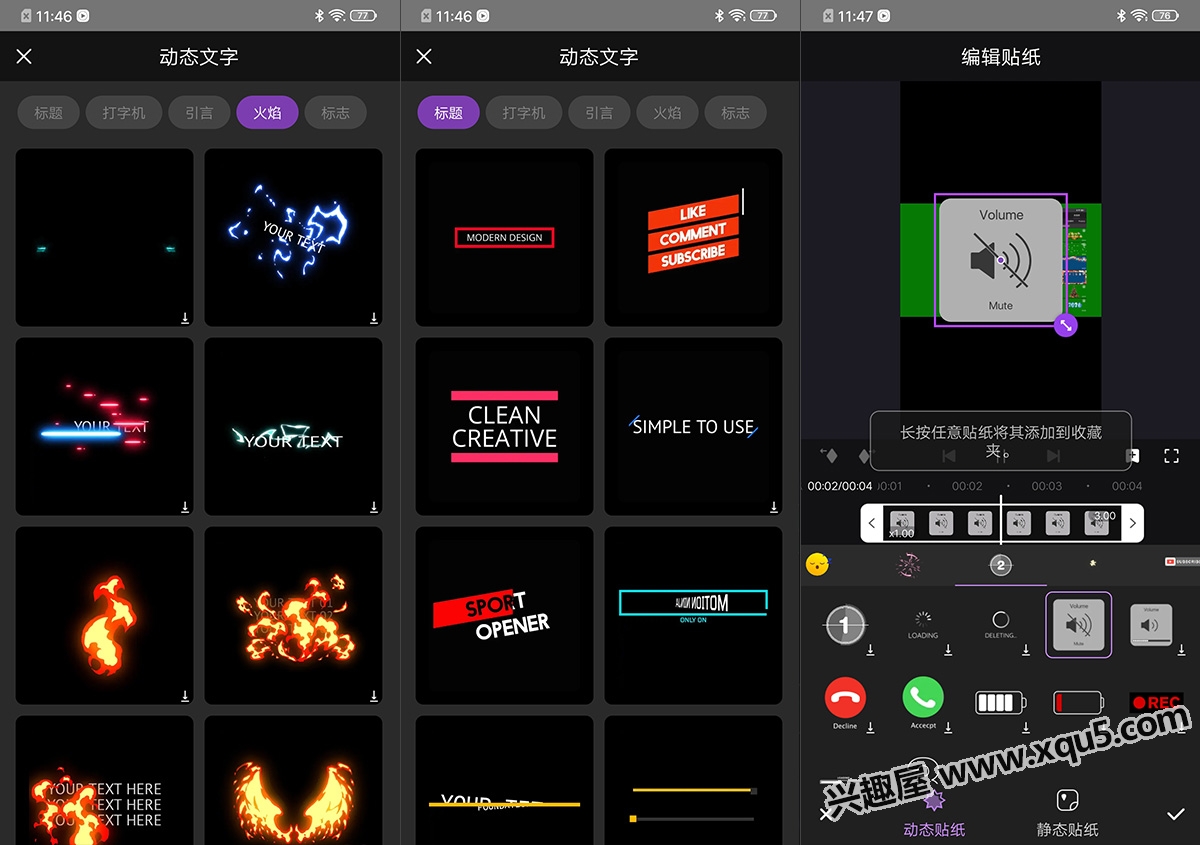
Task: Select the Volume Mute sticker in preview
Action: 1001,260
